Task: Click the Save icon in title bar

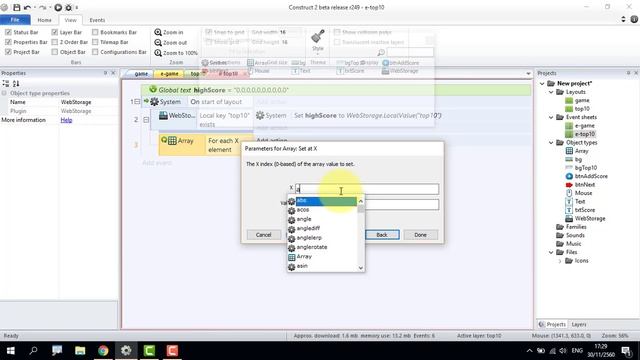Action: point(16,7)
